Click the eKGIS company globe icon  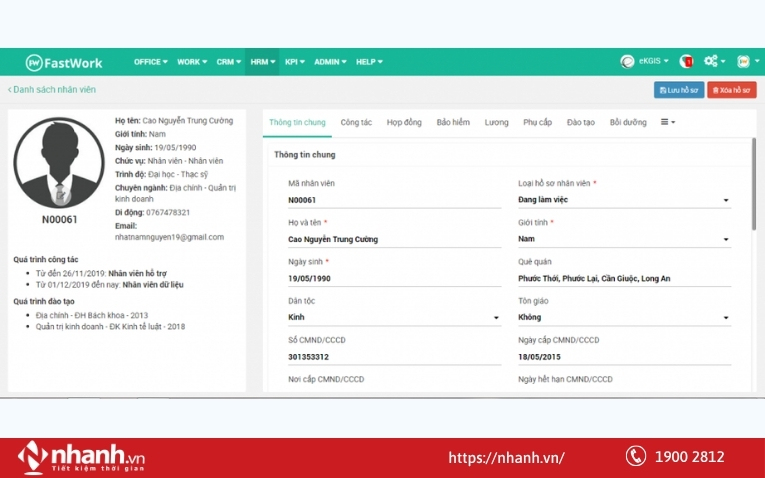pos(628,62)
